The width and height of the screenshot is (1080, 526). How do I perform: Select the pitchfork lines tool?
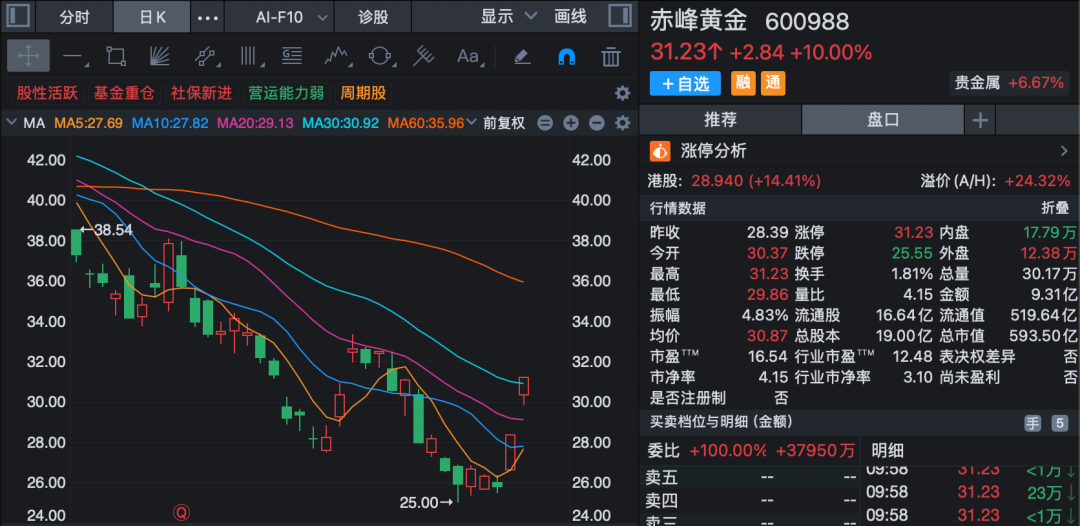[423, 56]
